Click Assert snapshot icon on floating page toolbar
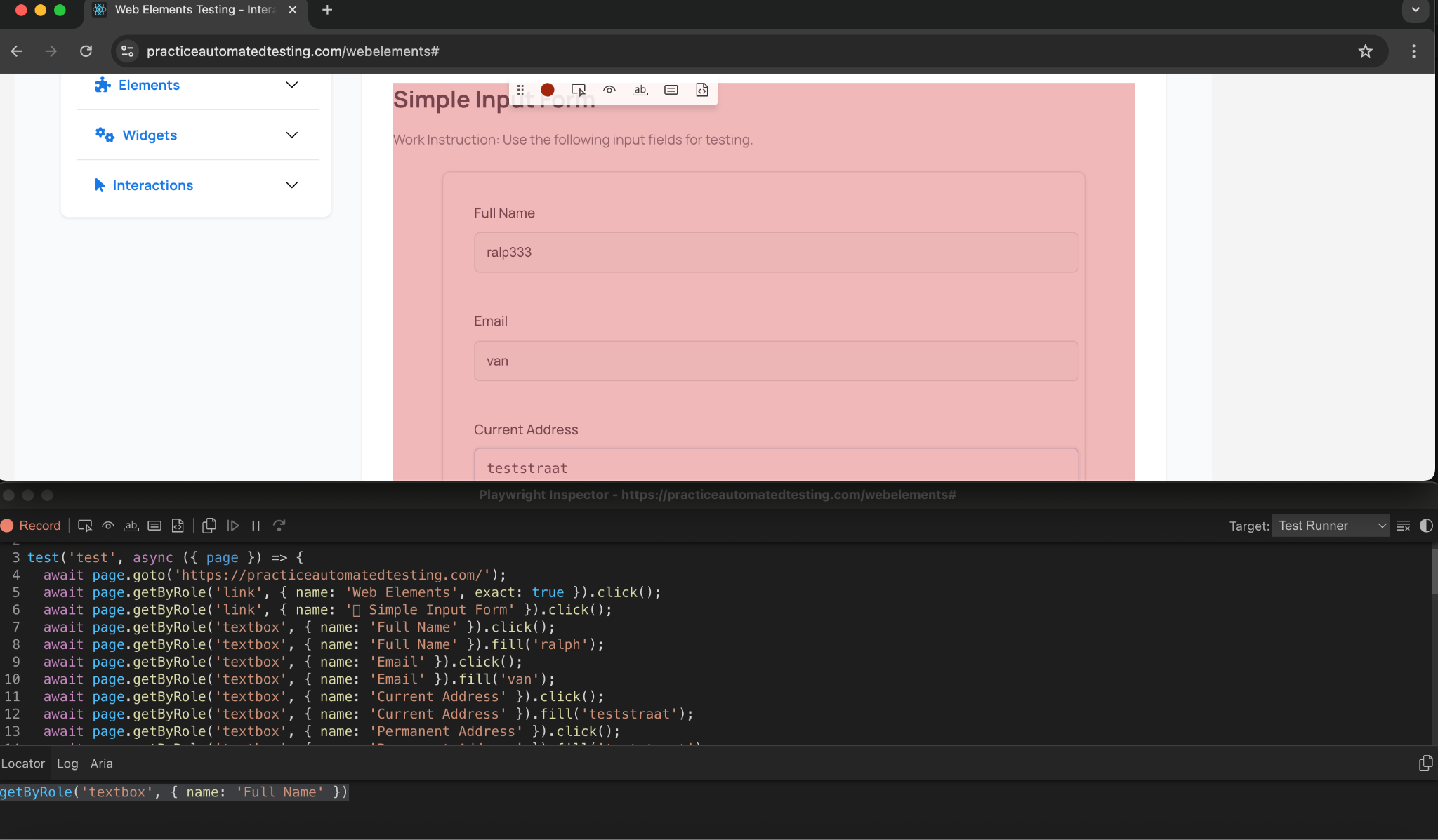1438x840 pixels. tap(702, 90)
